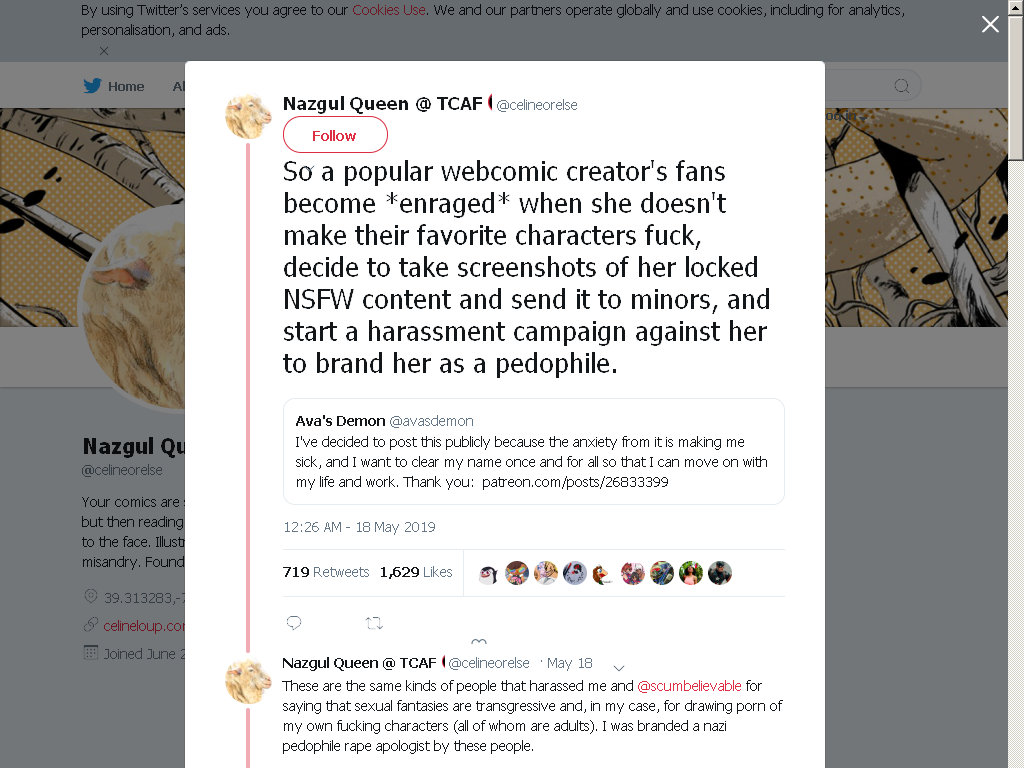Click the search magnifier icon
Viewport: 1024px width, 768px height.
(x=901, y=86)
